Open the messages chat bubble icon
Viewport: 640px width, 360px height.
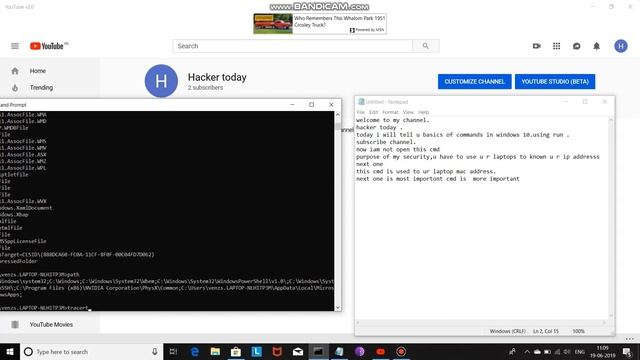pos(576,46)
